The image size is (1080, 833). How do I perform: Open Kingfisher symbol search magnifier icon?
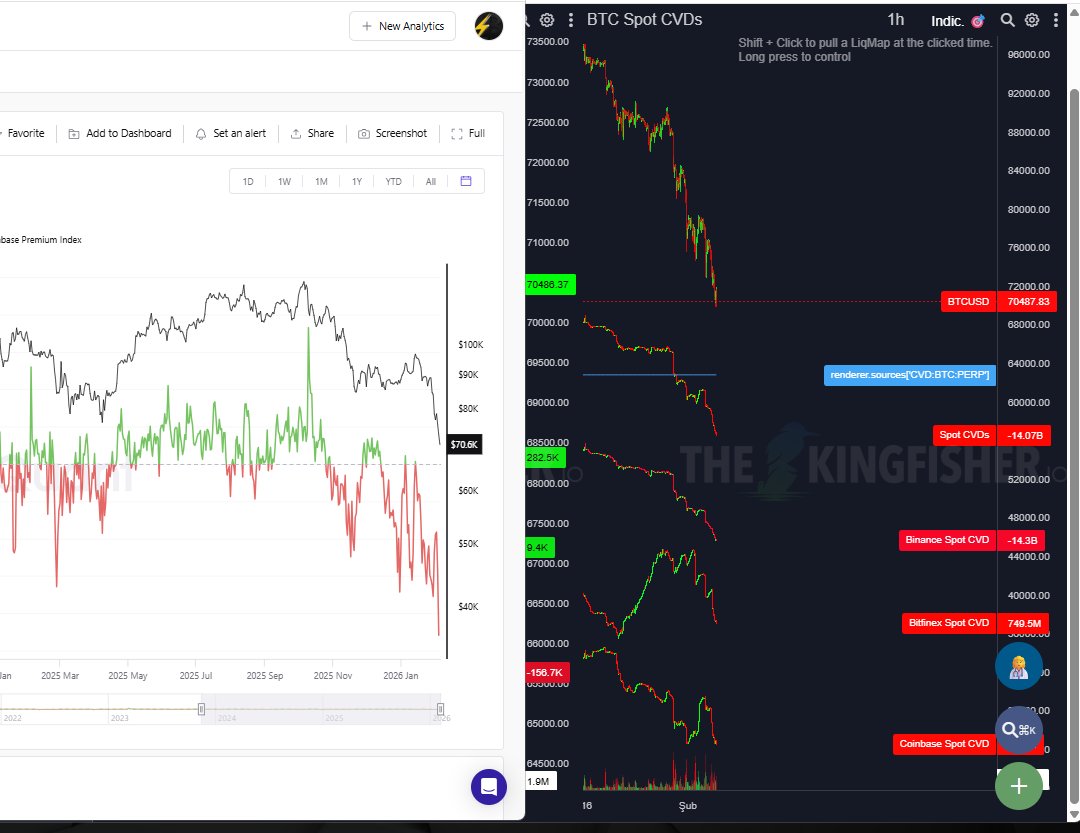(x=1007, y=20)
